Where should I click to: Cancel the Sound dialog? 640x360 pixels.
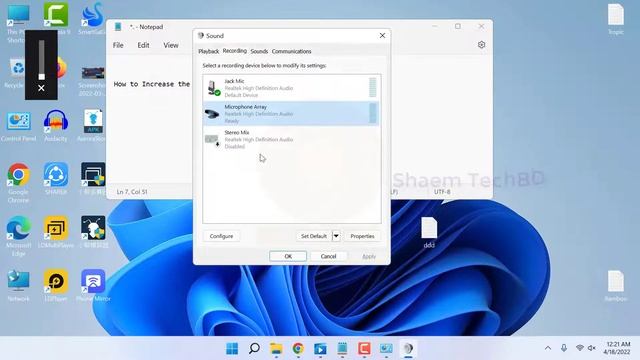tap(328, 256)
